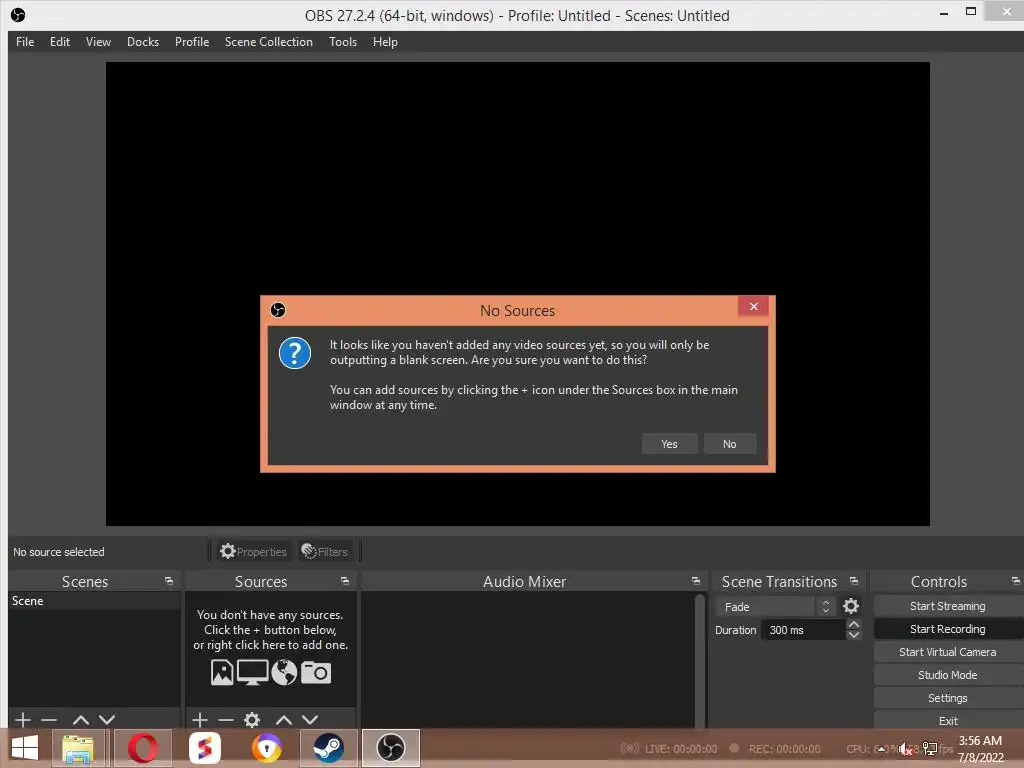Add a new source with plus icon

[200, 720]
